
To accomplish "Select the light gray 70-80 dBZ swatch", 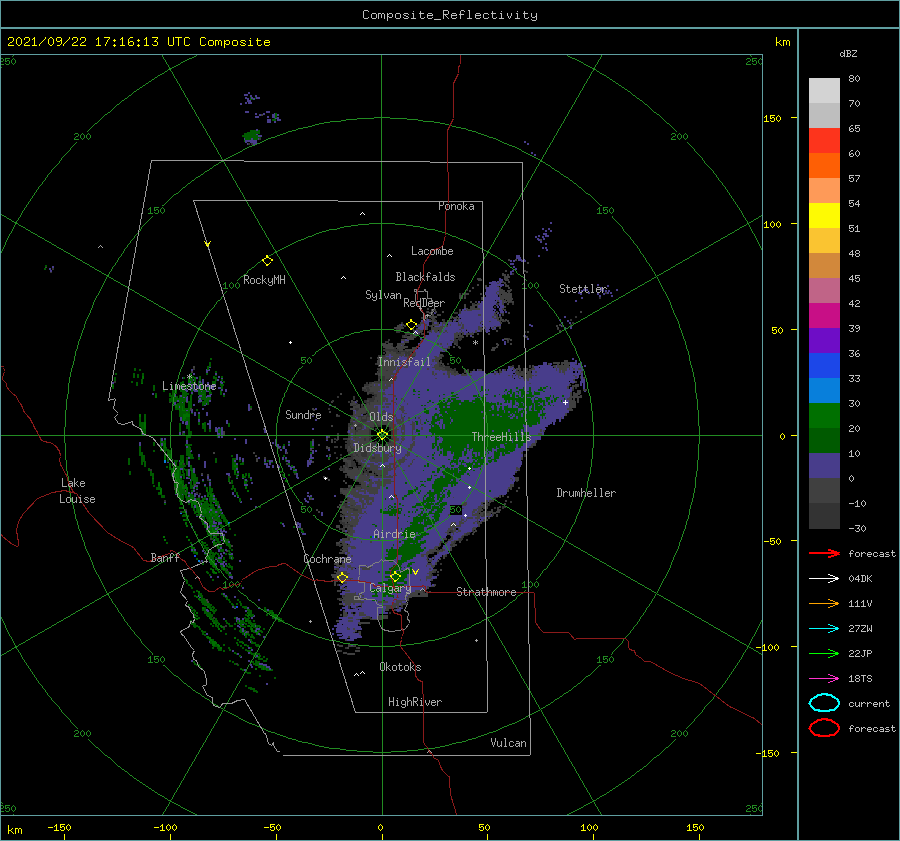I will (824, 90).
